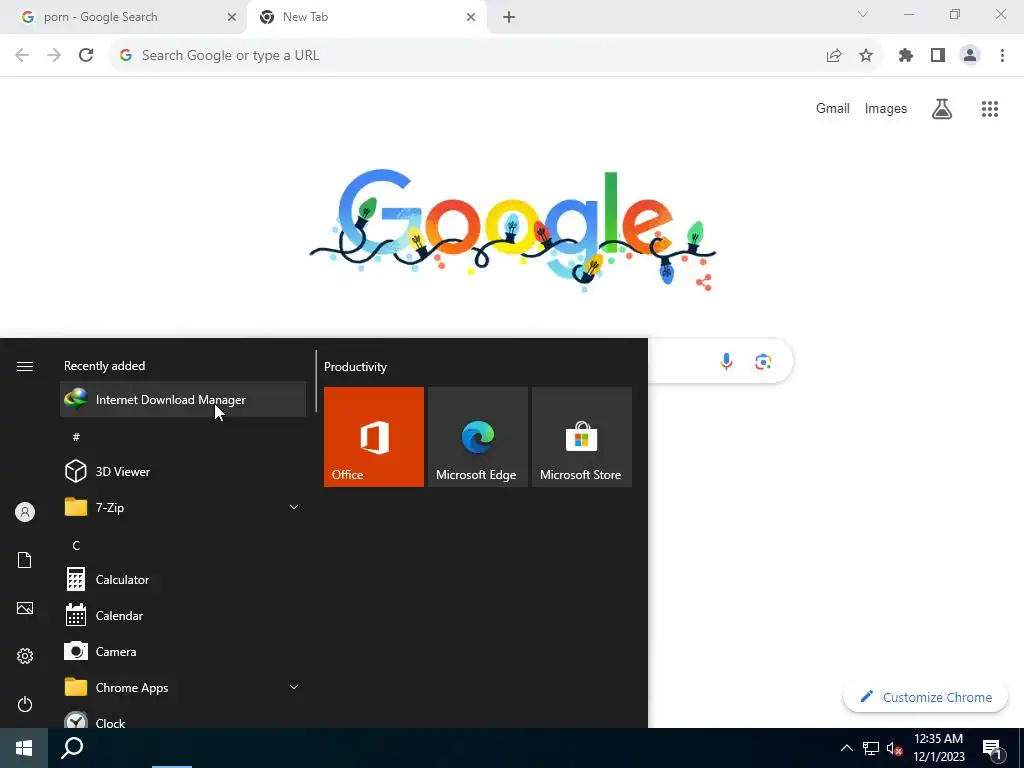The height and width of the screenshot is (768, 1024).
Task: Open the Office tile
Action: point(374,437)
